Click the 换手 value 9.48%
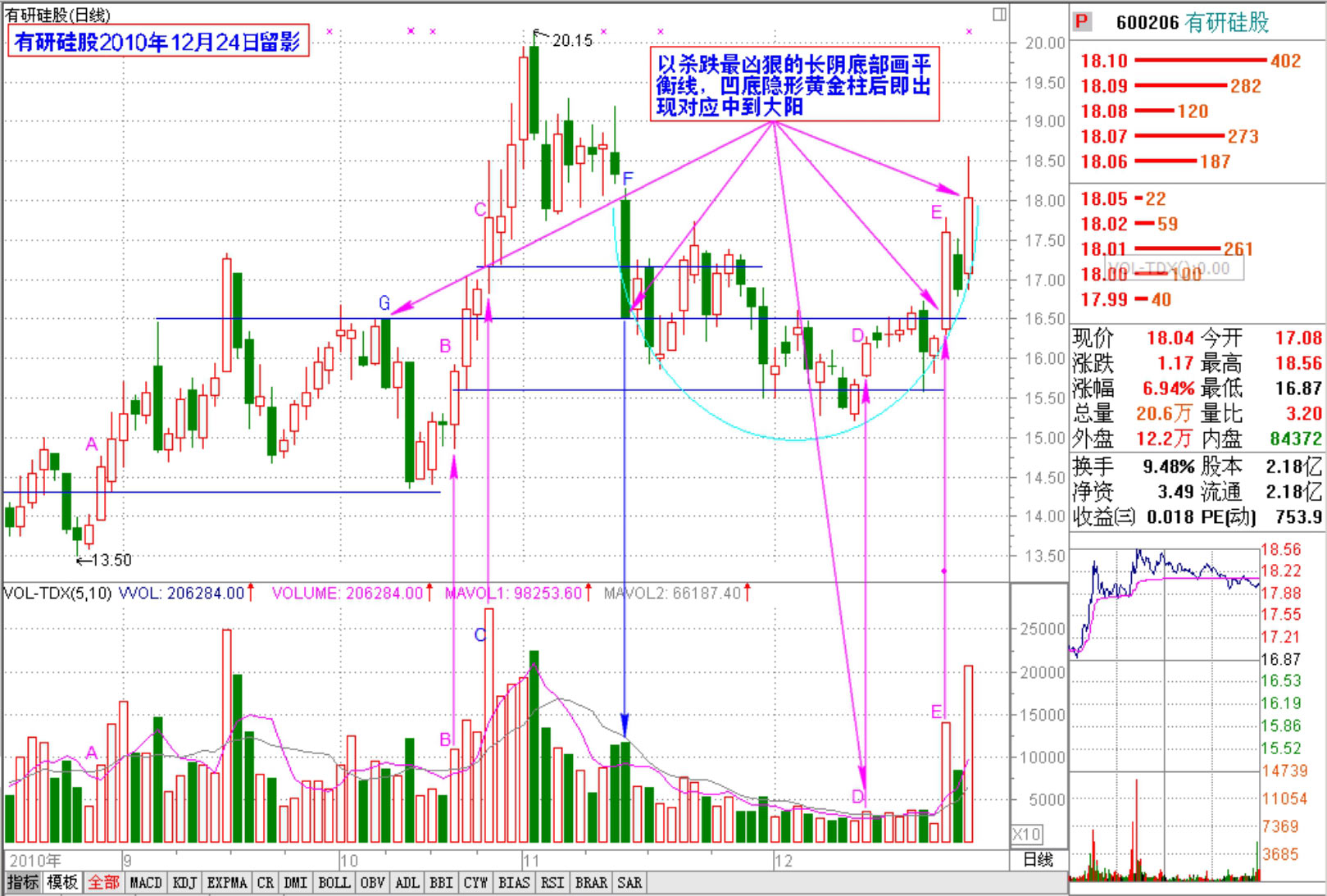1327x896 pixels. pos(1168,467)
